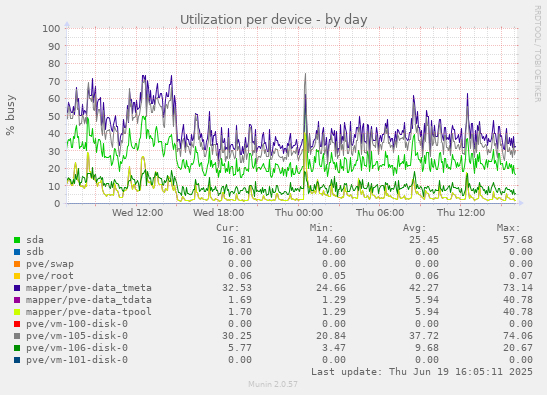Click the 50 y-axis tick label
547x395 pixels.
[54, 116]
